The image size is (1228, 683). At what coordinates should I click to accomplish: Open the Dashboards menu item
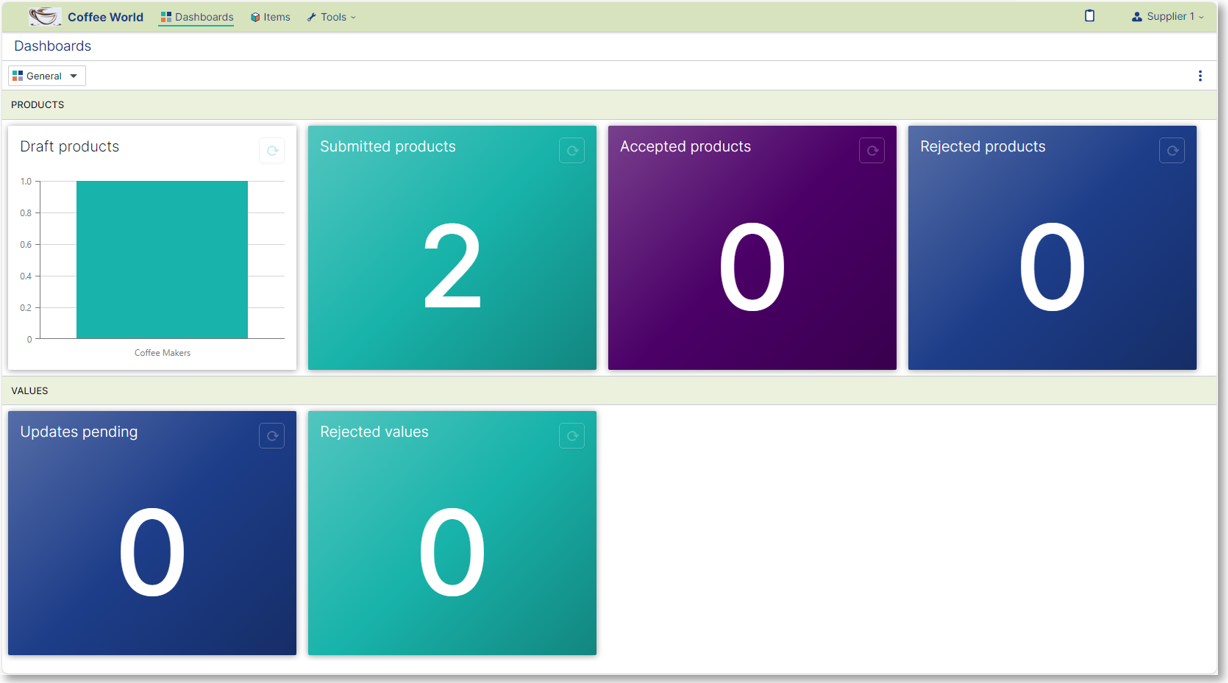197,17
